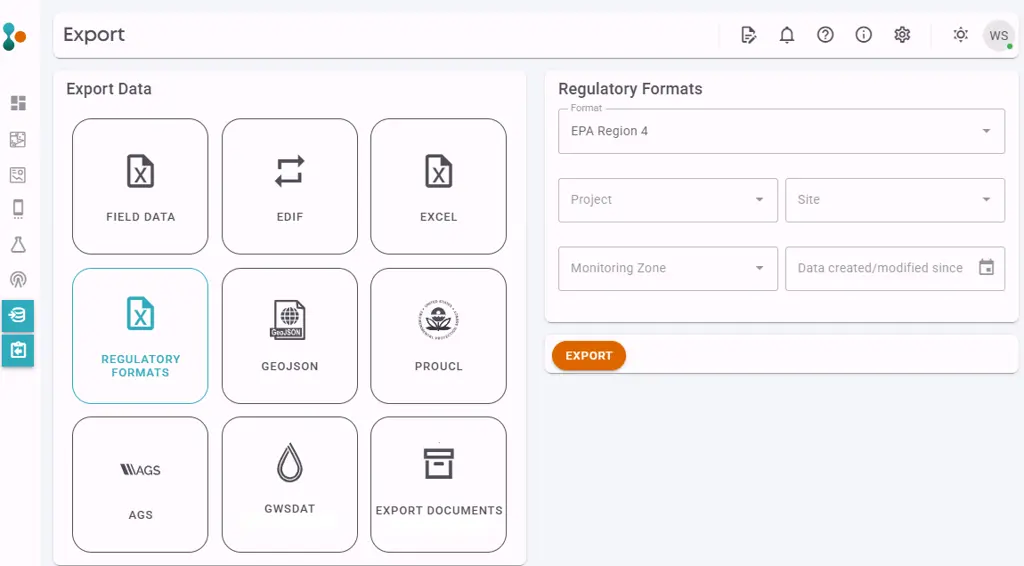Click the telemetry signal icon in sidebar
The width and height of the screenshot is (1024, 566).
coord(18,280)
